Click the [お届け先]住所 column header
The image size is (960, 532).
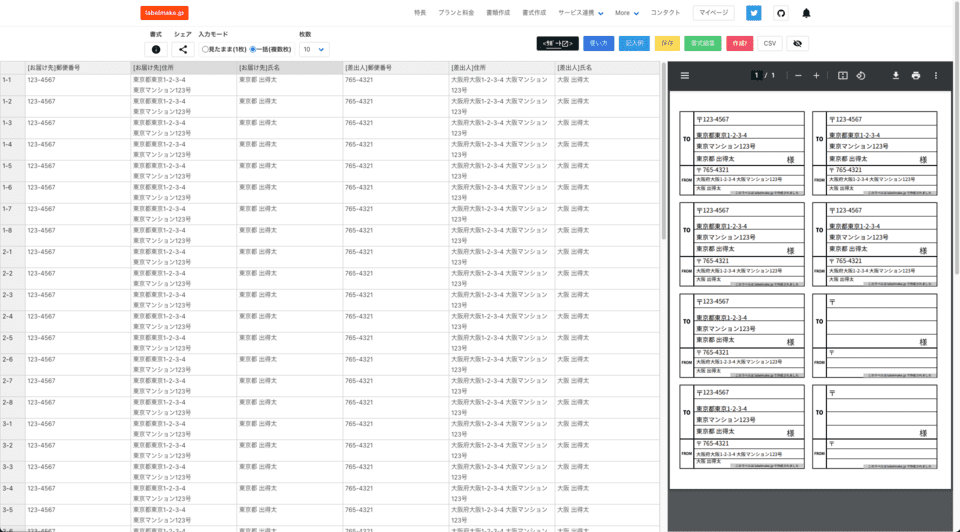pos(184,68)
